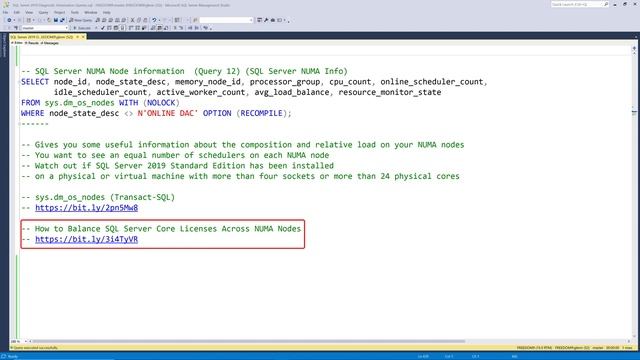This screenshot has height=360, width=640.
Task: Click the Quick Launch search magnifier icon
Action: (606, 4)
